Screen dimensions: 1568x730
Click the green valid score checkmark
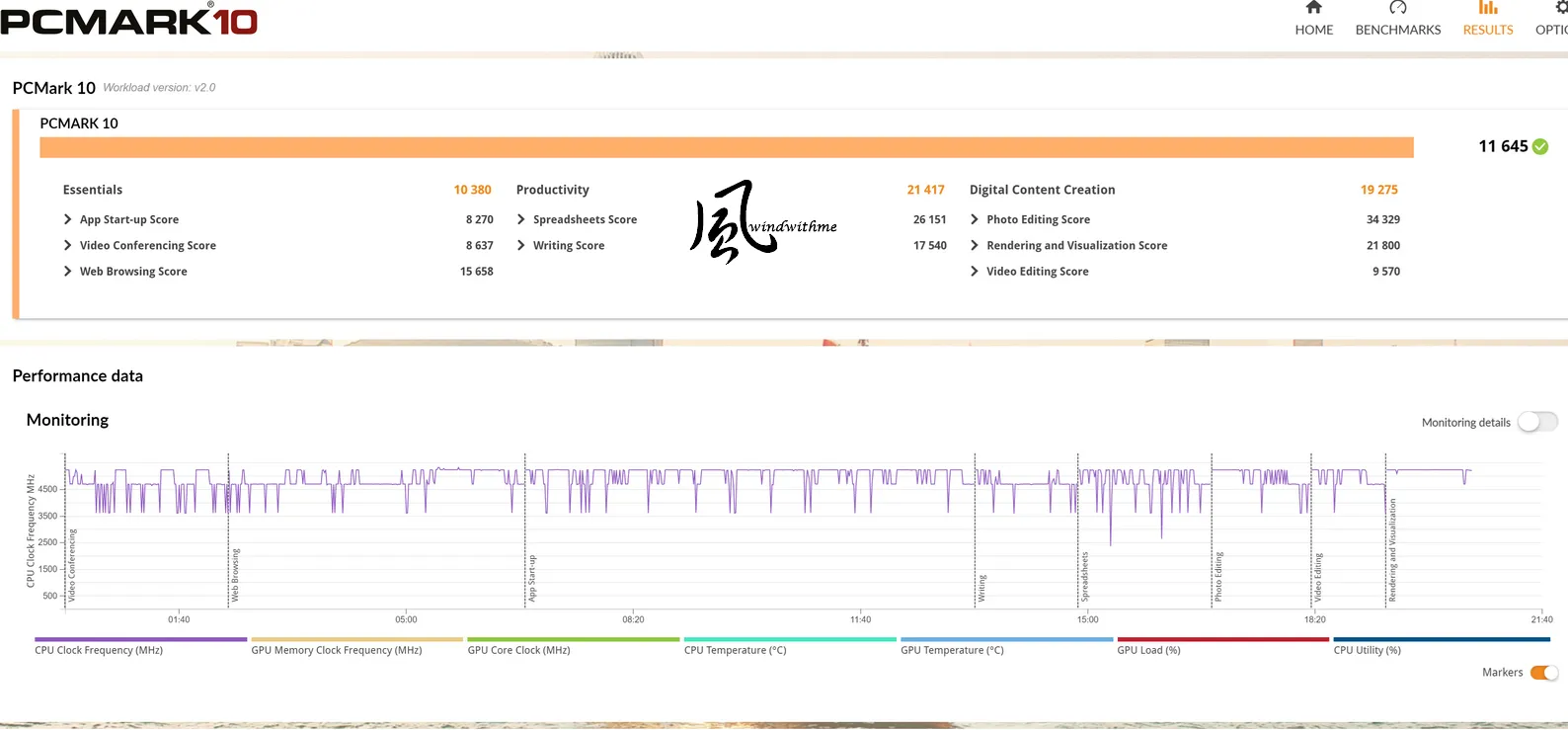coord(1540,146)
